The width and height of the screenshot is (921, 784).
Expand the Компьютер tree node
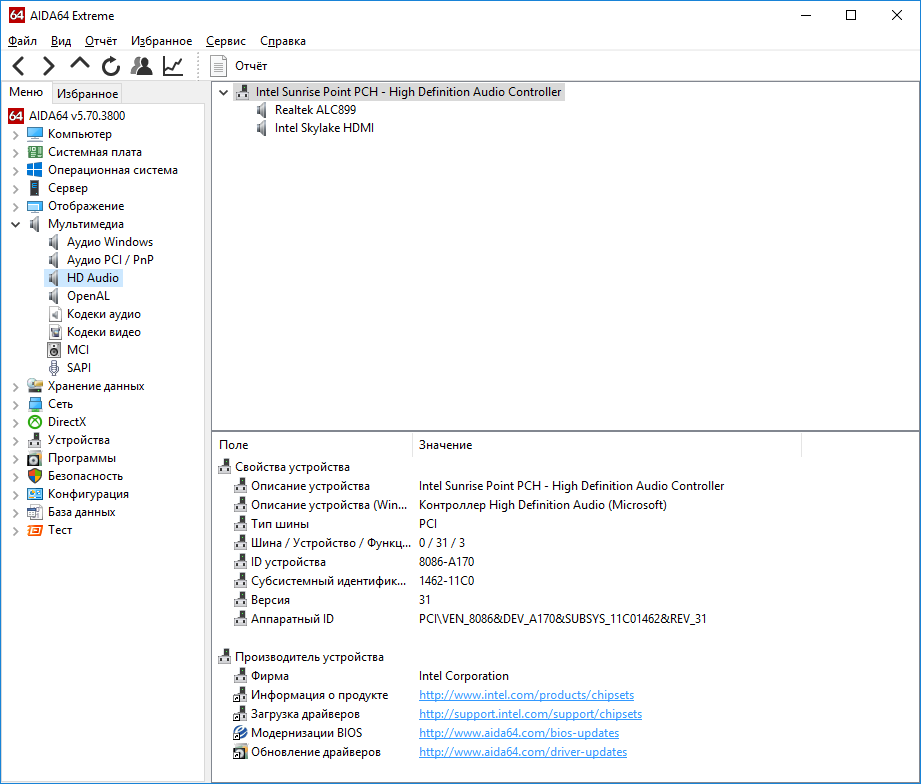15,134
